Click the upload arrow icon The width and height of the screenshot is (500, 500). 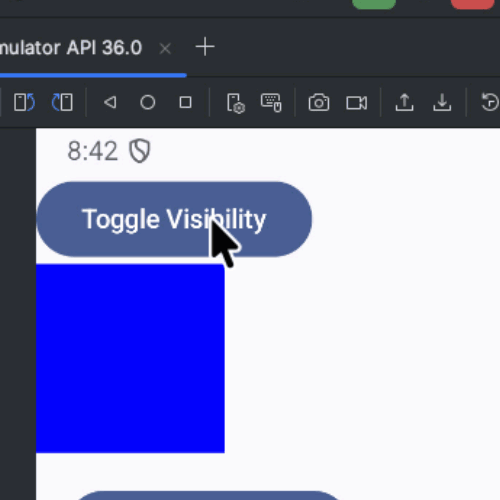point(404,102)
